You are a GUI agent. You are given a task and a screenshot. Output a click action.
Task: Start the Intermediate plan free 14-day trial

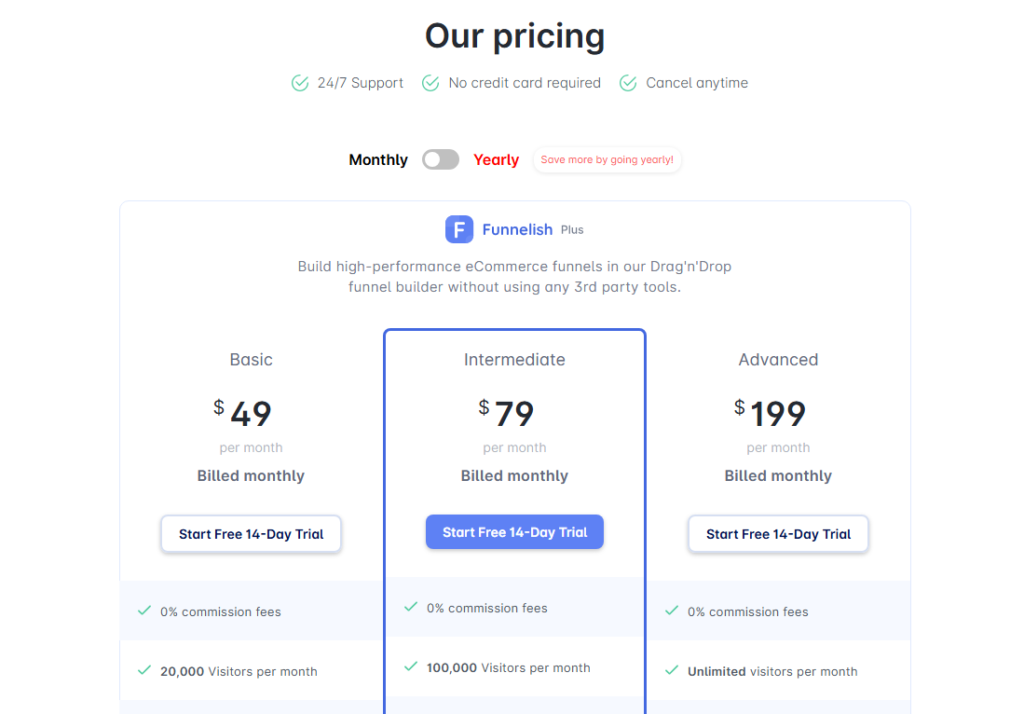(x=514, y=532)
